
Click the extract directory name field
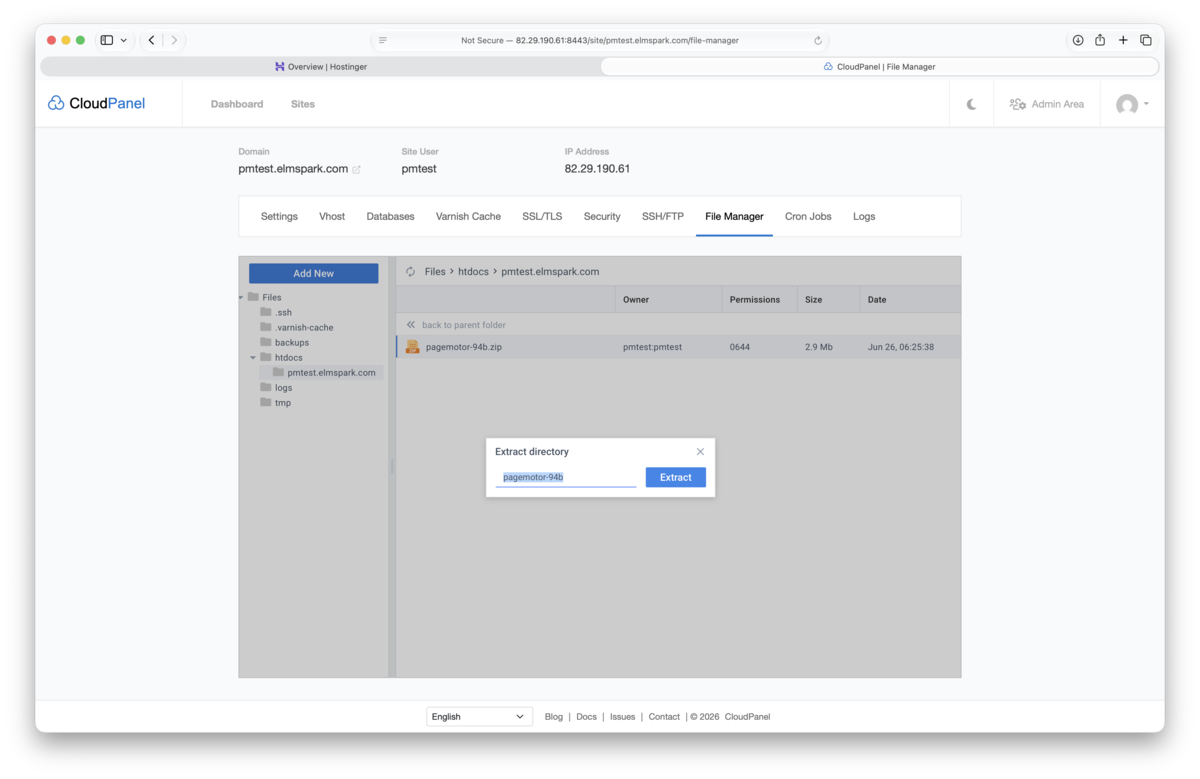click(566, 477)
